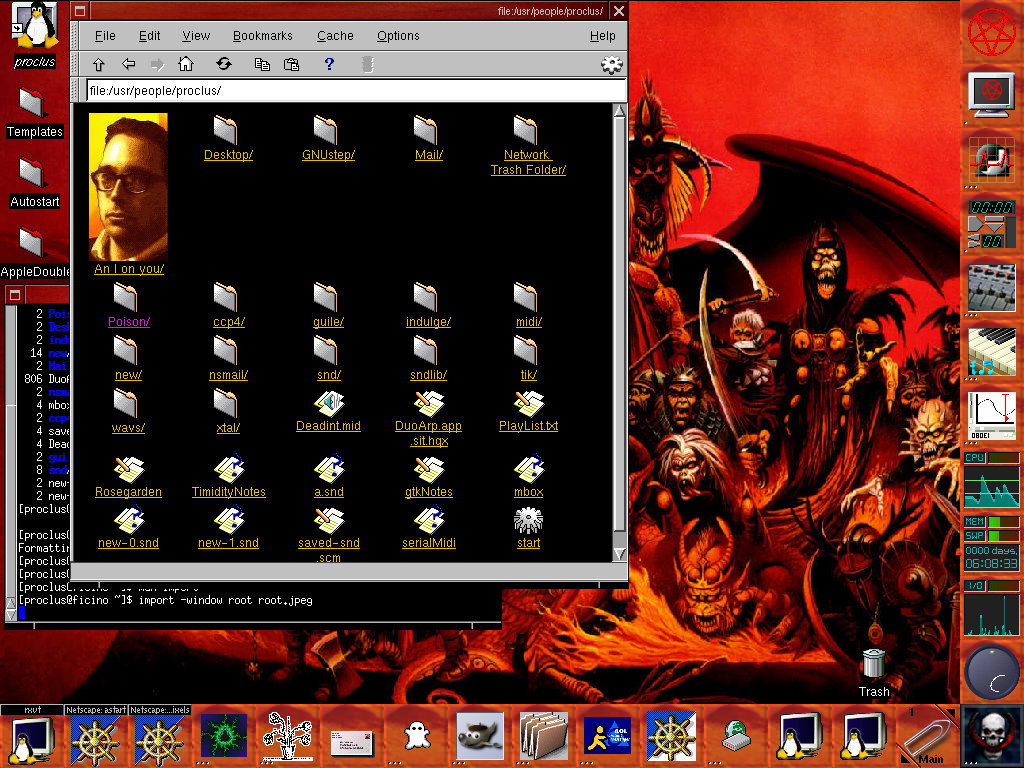Open the Cache menu
The width and height of the screenshot is (1024, 768).
click(x=335, y=36)
